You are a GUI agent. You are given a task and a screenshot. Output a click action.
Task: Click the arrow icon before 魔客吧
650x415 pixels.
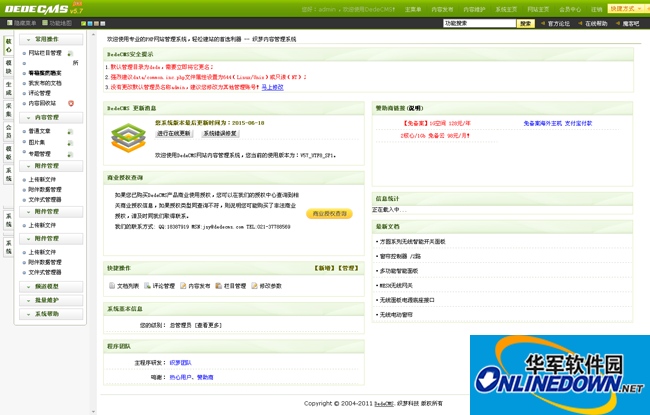(x=618, y=24)
